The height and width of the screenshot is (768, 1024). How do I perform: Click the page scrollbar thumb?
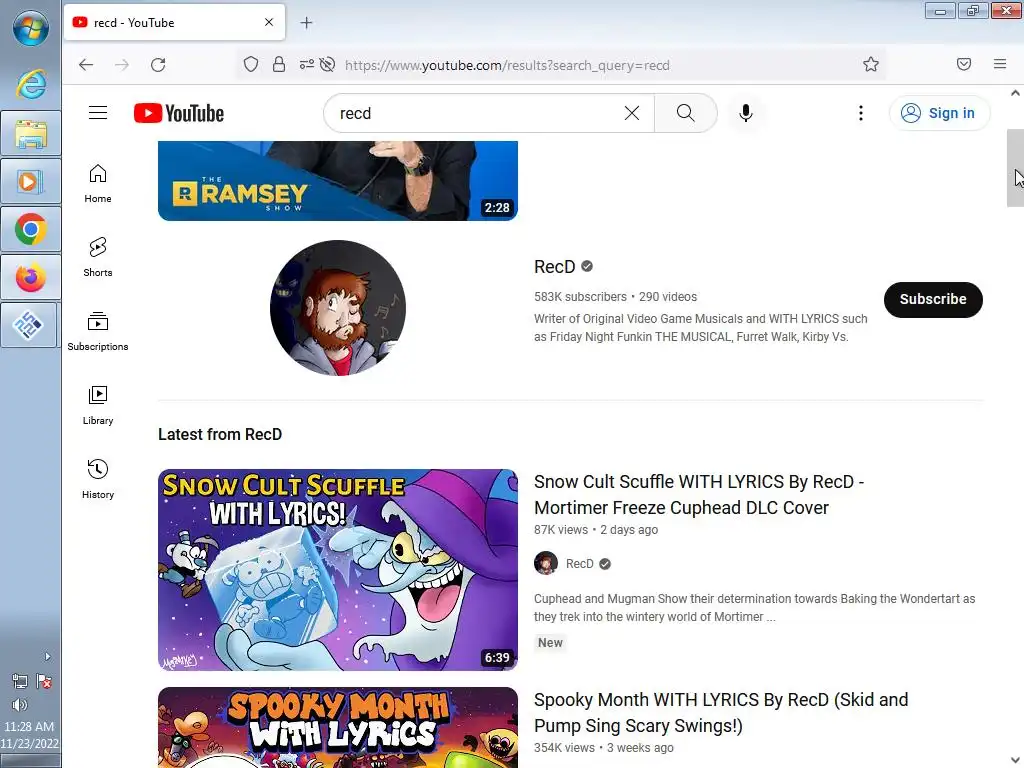1015,168
